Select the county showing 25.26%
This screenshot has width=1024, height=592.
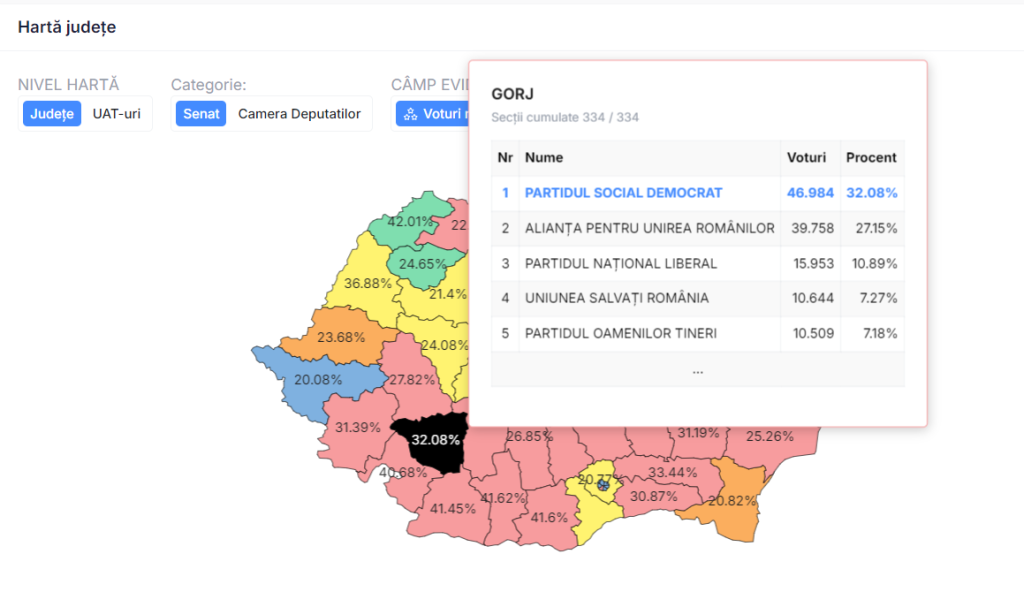(x=769, y=436)
